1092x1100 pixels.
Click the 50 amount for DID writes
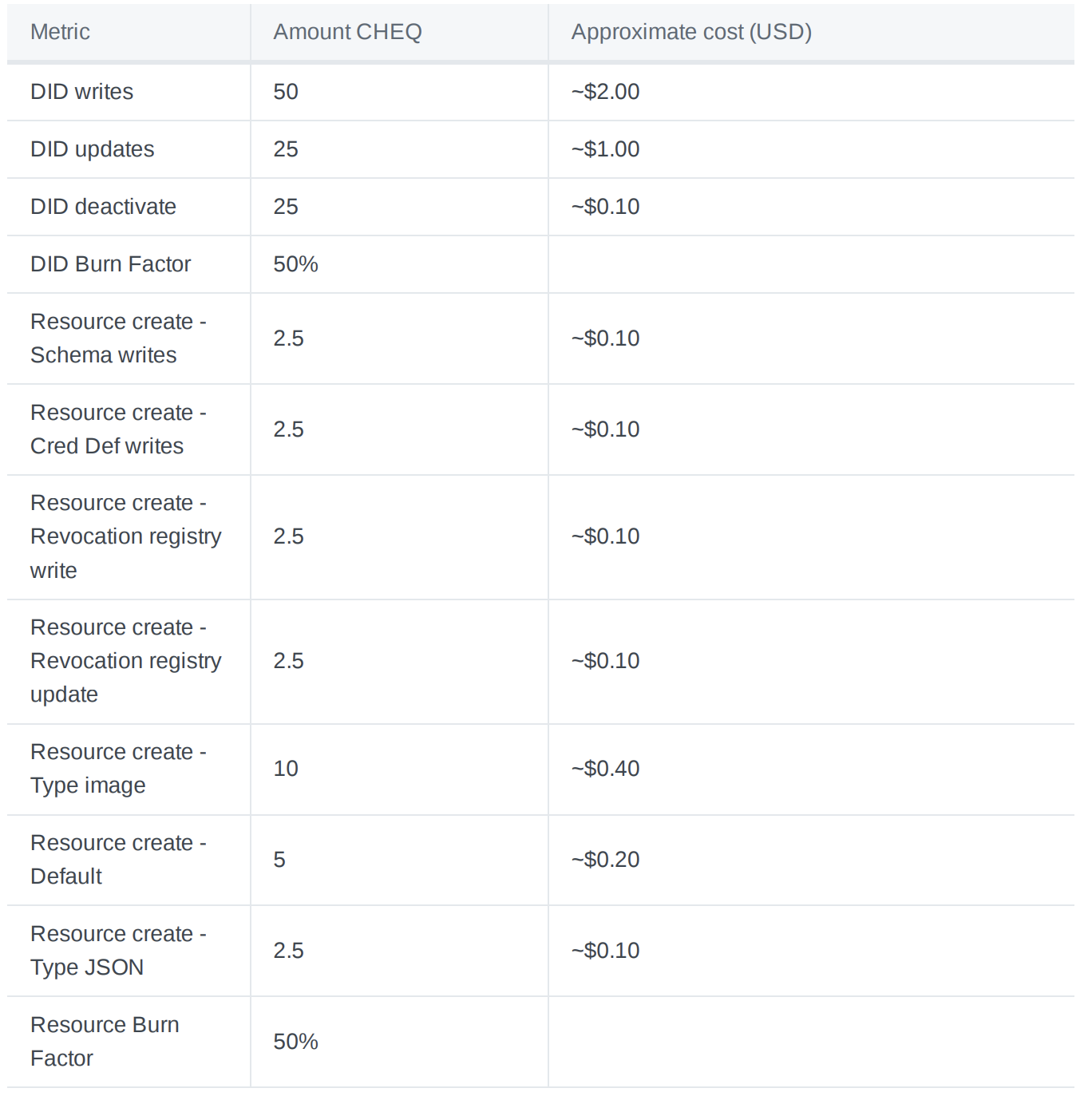[286, 92]
